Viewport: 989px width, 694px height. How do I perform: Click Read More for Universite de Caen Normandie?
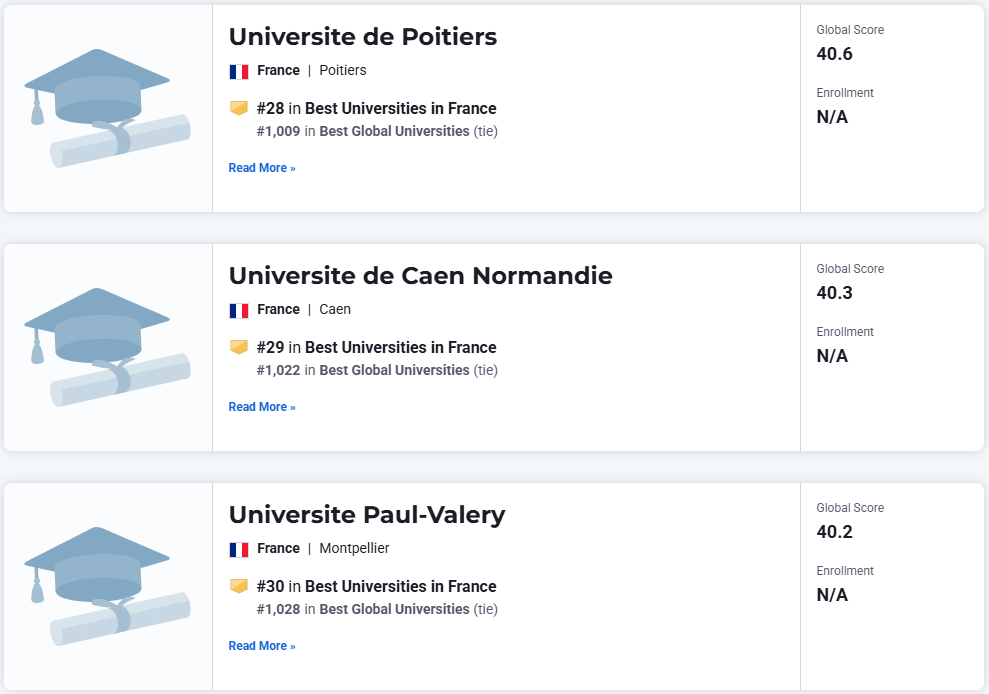click(262, 407)
